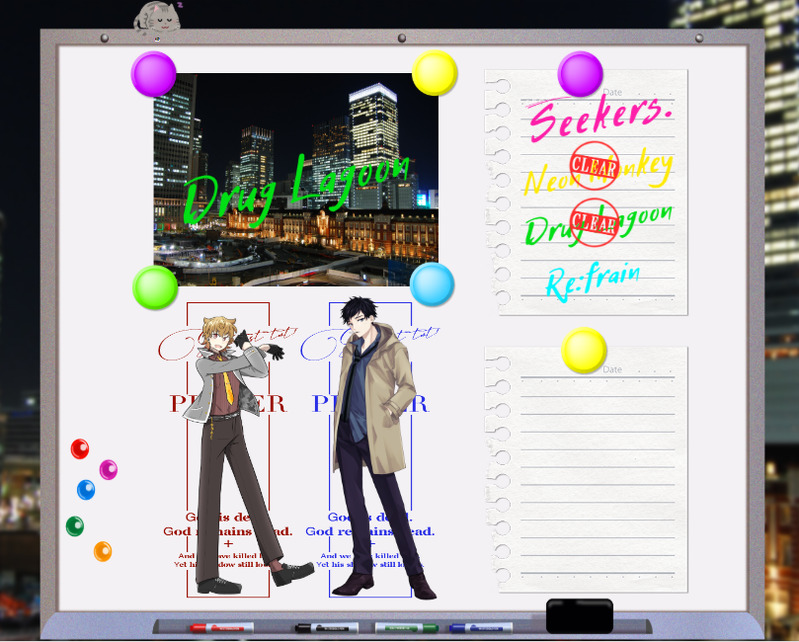Click the yellow magnet on the blank notepad
The width and height of the screenshot is (799, 642).
(584, 350)
